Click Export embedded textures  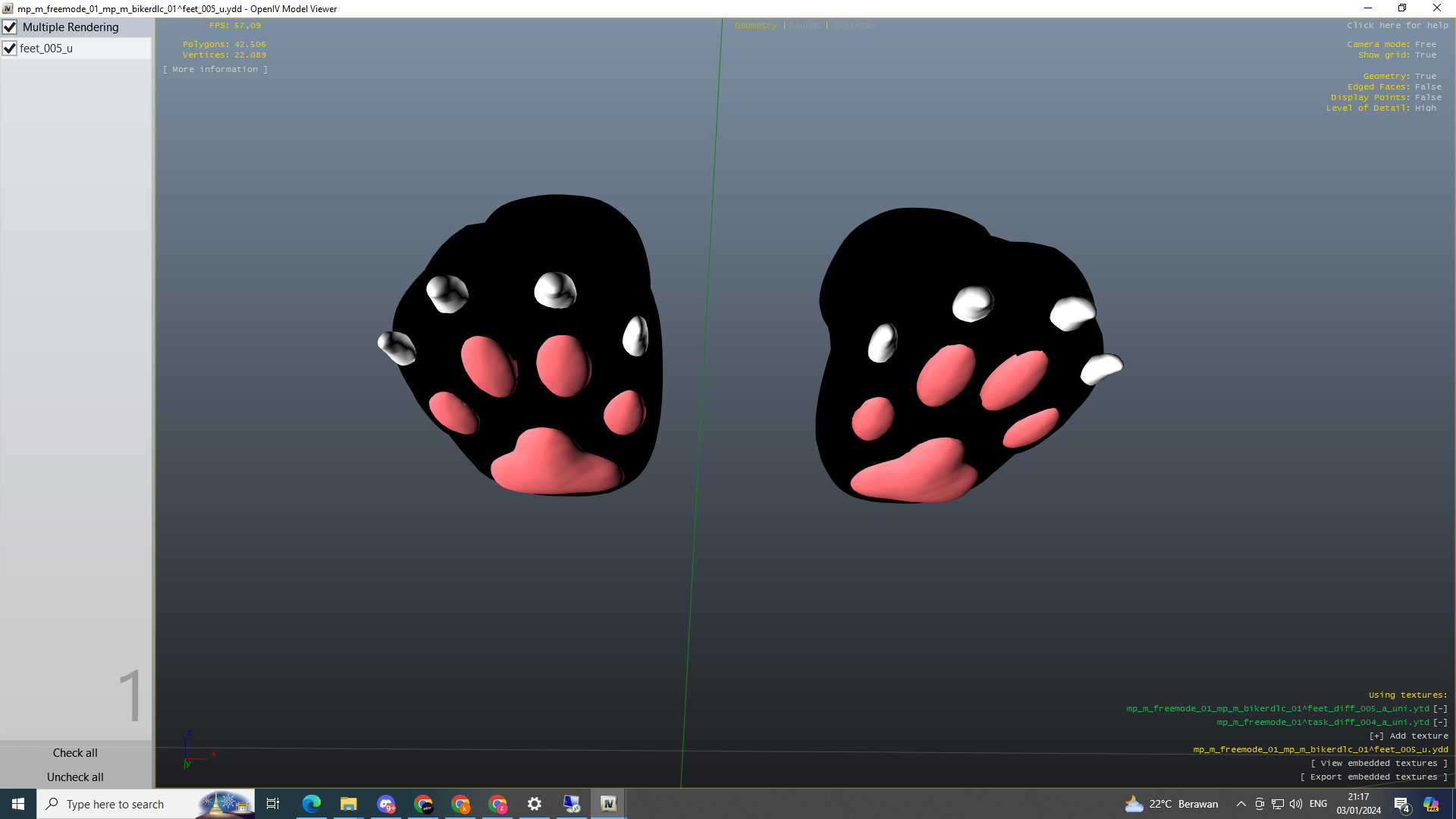tap(1374, 777)
